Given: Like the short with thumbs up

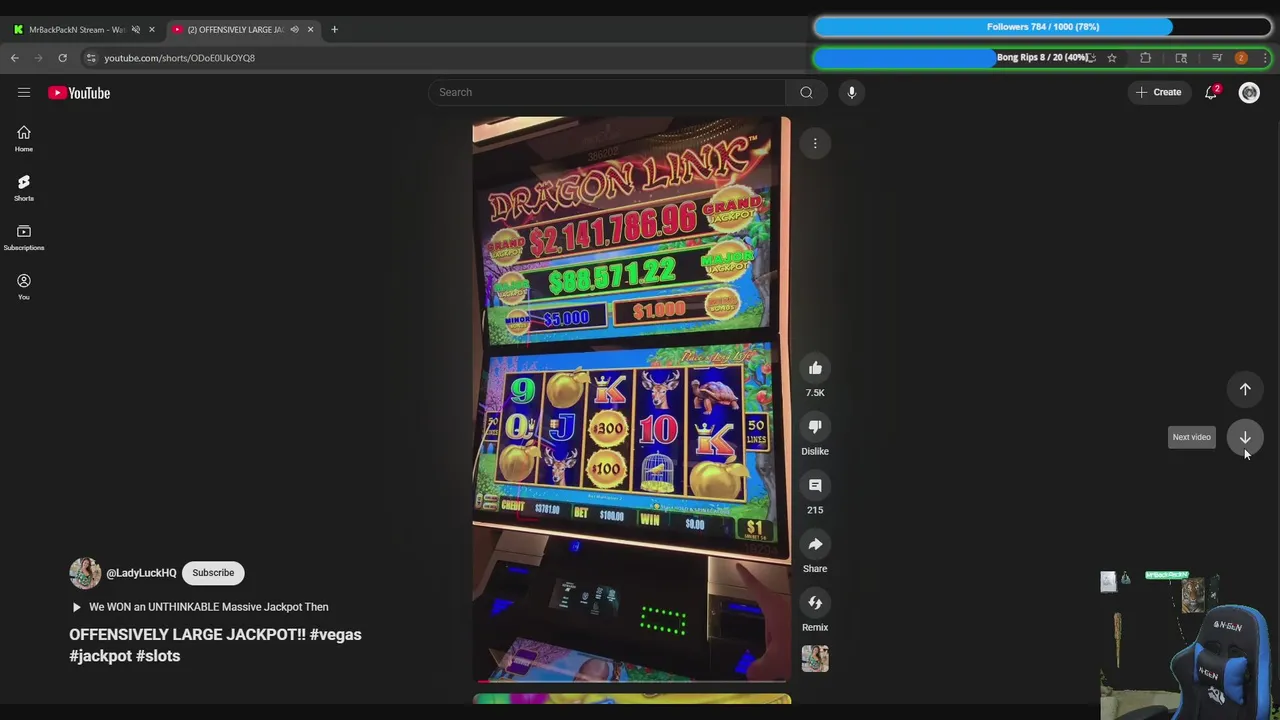Looking at the screenshot, I should click(815, 368).
